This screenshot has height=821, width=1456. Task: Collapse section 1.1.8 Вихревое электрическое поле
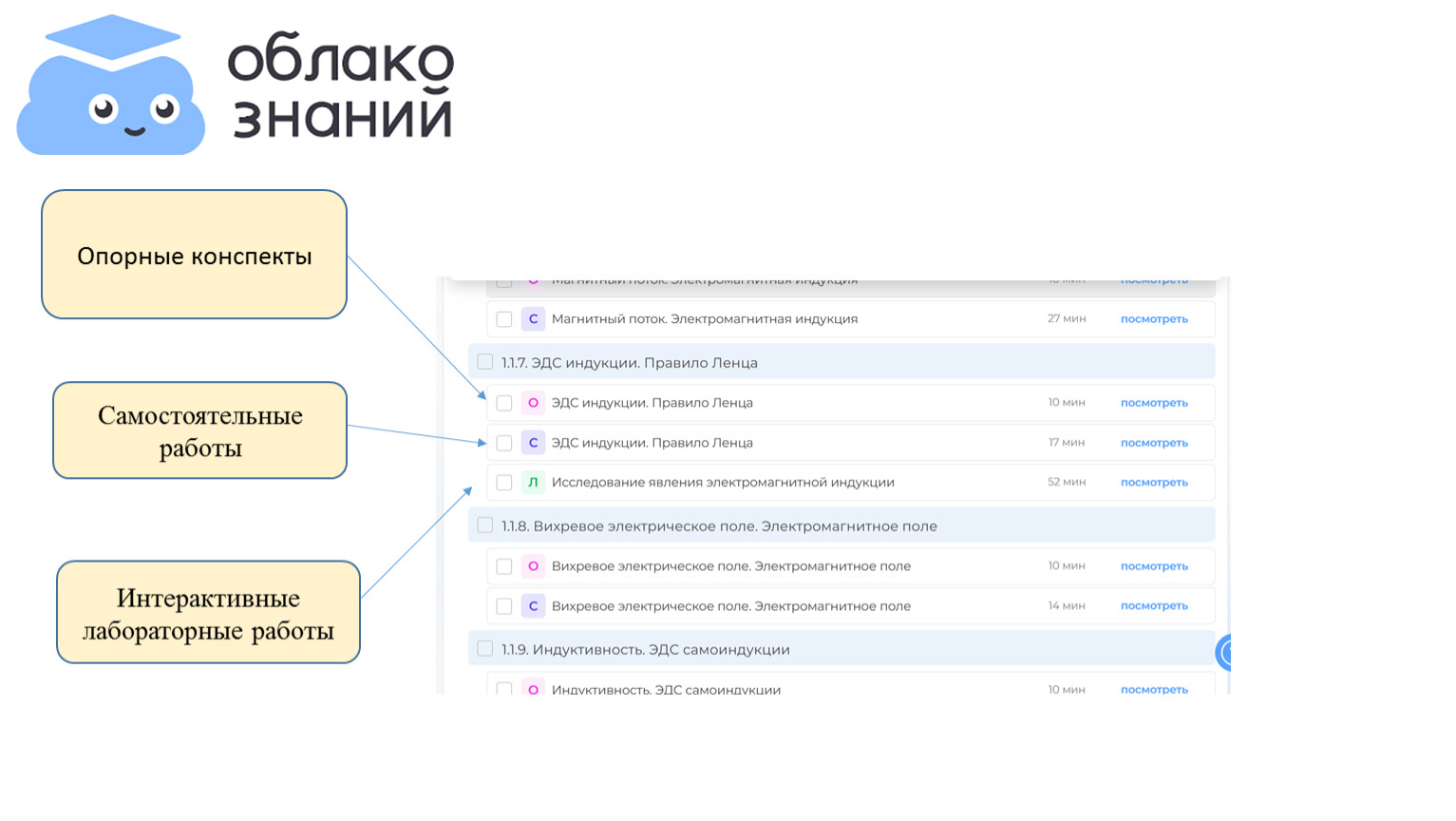tap(719, 526)
